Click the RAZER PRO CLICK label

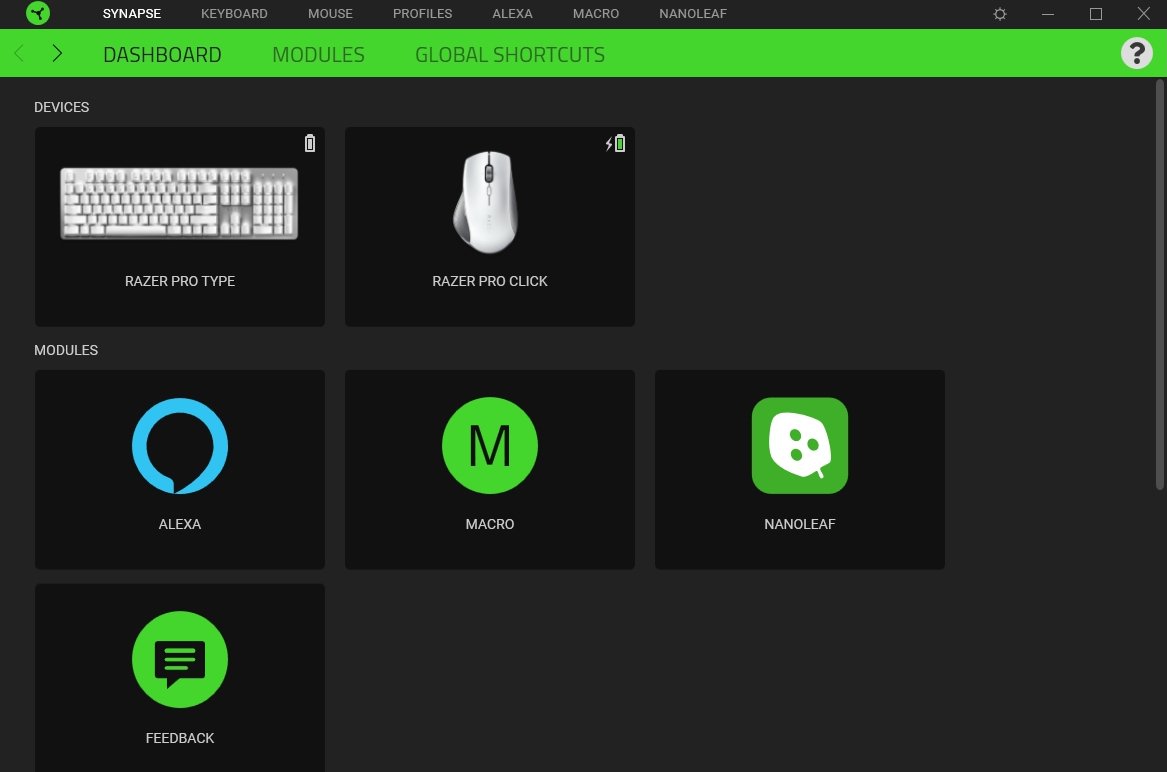coord(490,281)
